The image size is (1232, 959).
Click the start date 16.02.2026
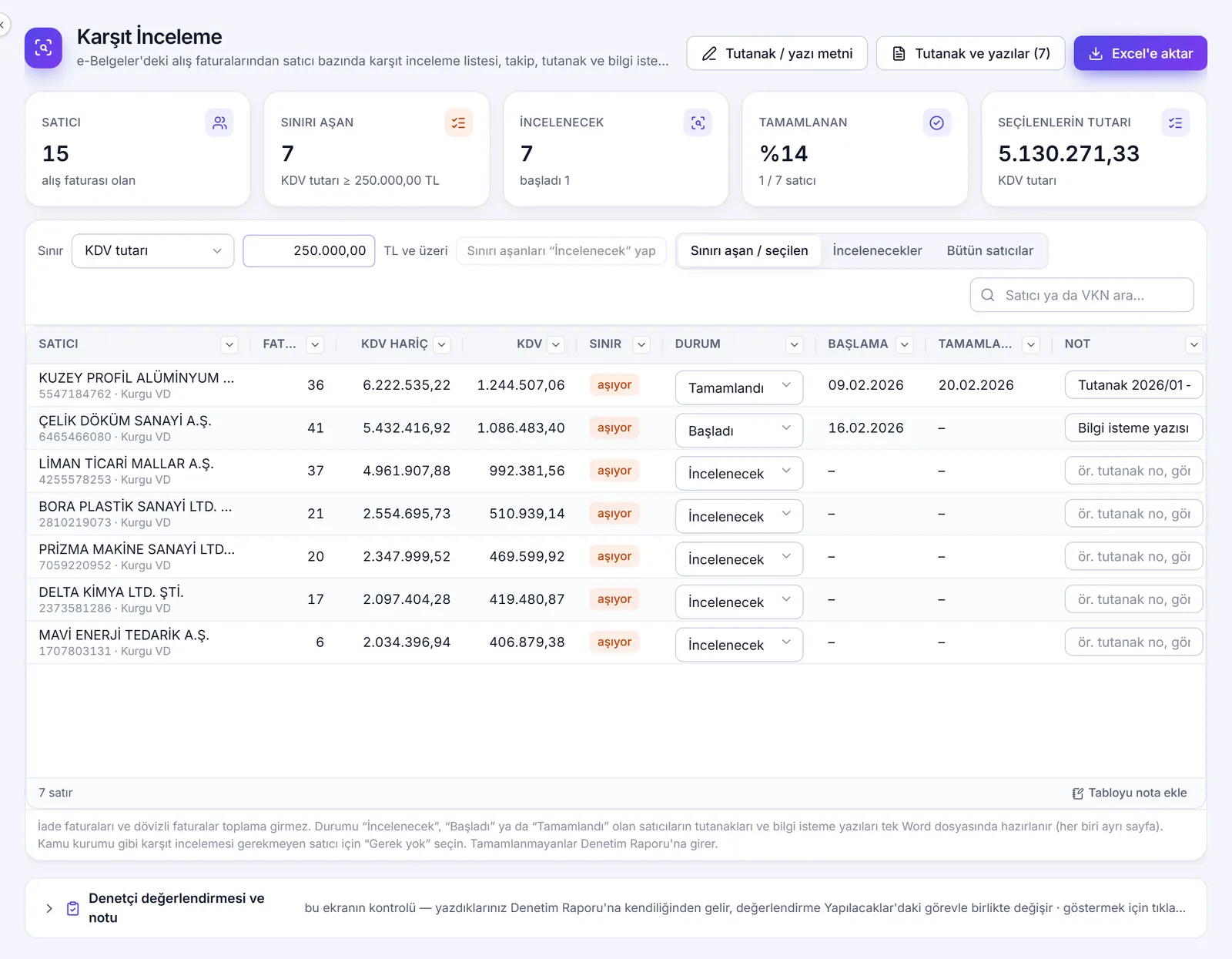(866, 428)
